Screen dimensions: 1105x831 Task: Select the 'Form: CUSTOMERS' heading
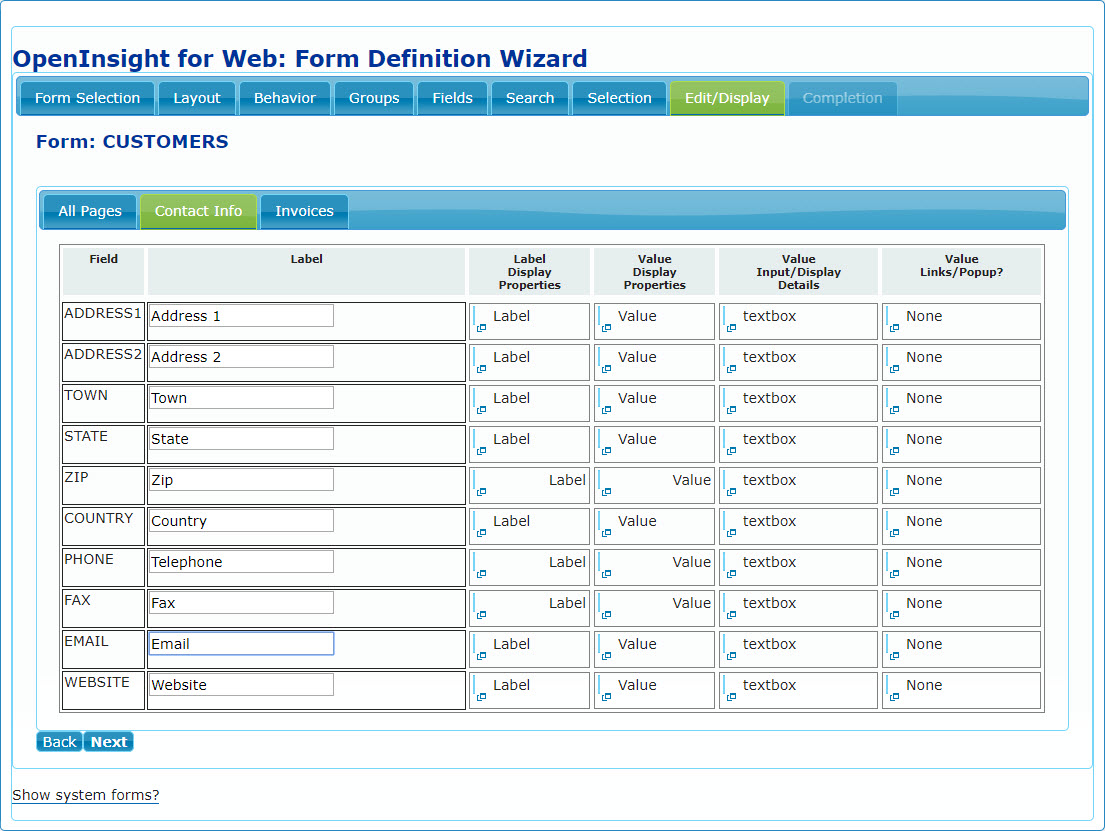coord(132,142)
